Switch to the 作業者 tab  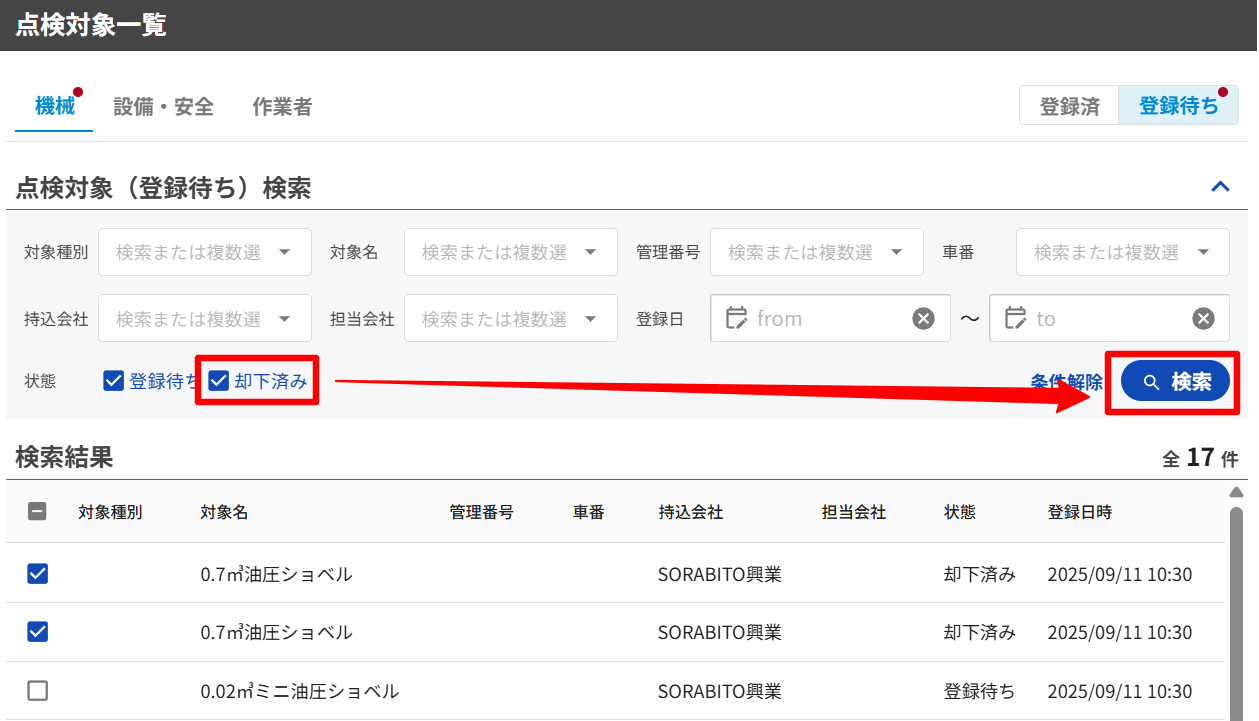point(282,107)
